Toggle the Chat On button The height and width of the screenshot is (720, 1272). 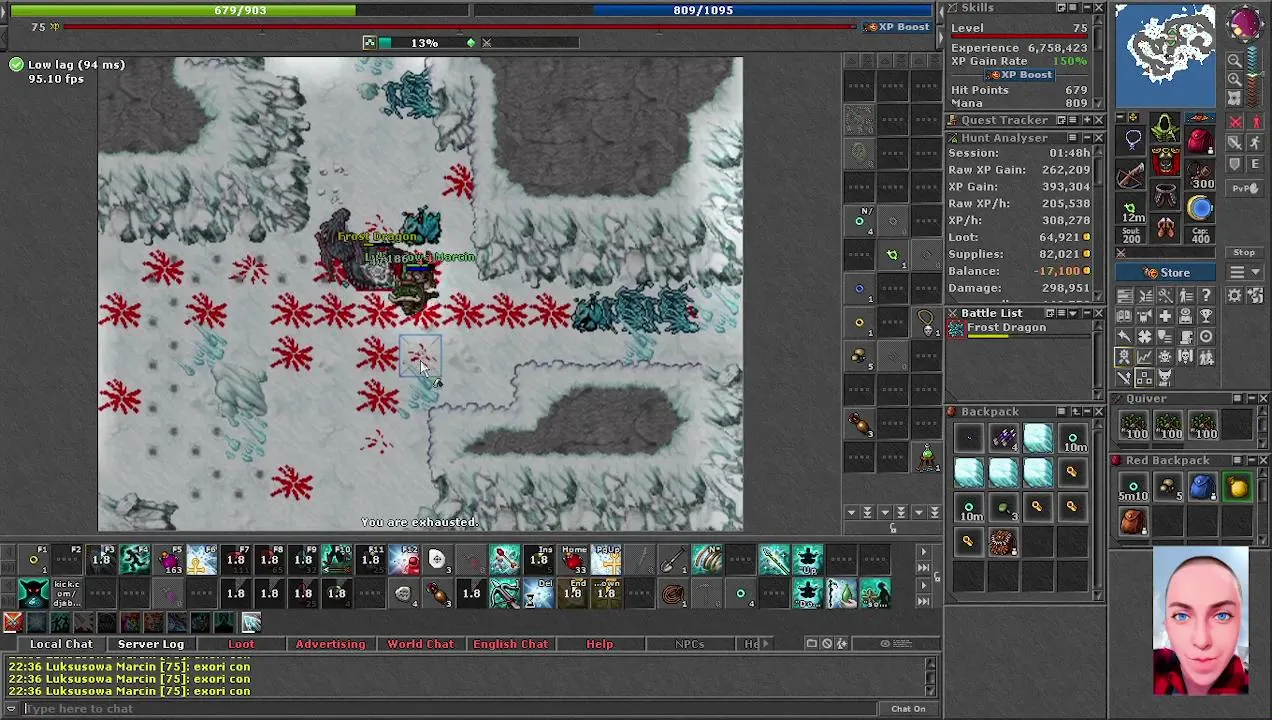pos(908,709)
